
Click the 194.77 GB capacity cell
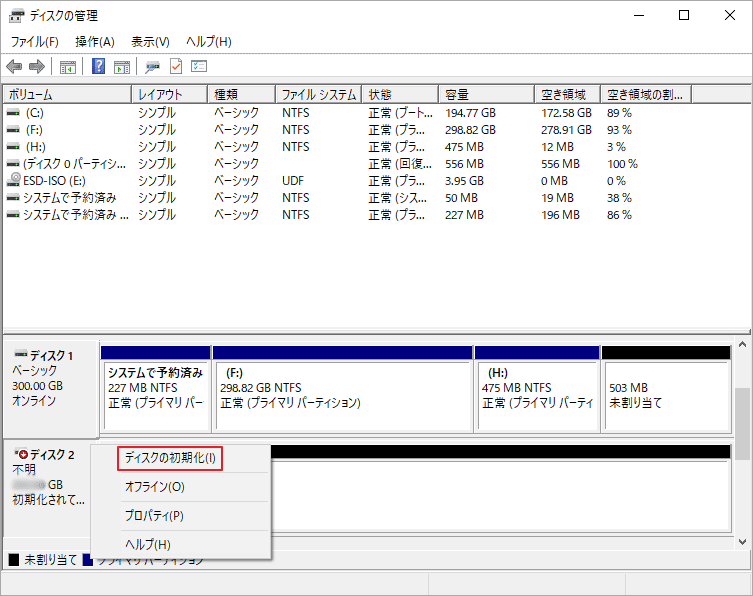(470, 113)
